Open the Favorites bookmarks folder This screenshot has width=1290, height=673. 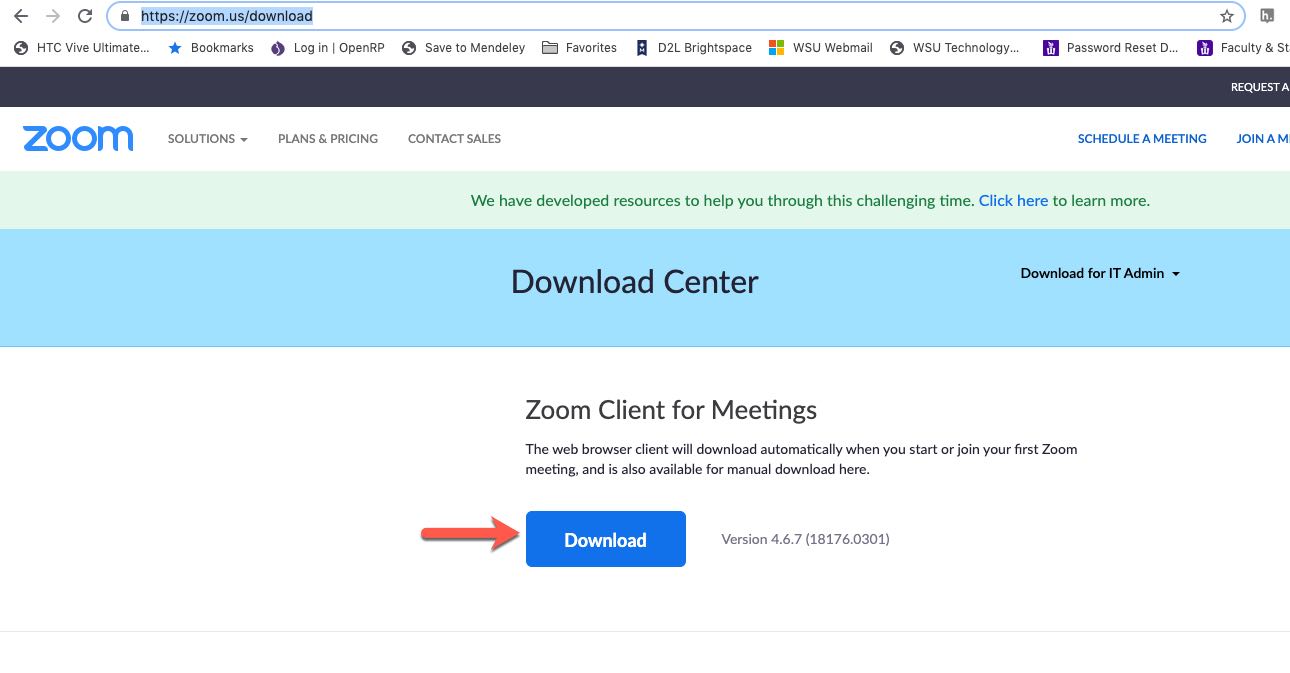point(580,47)
